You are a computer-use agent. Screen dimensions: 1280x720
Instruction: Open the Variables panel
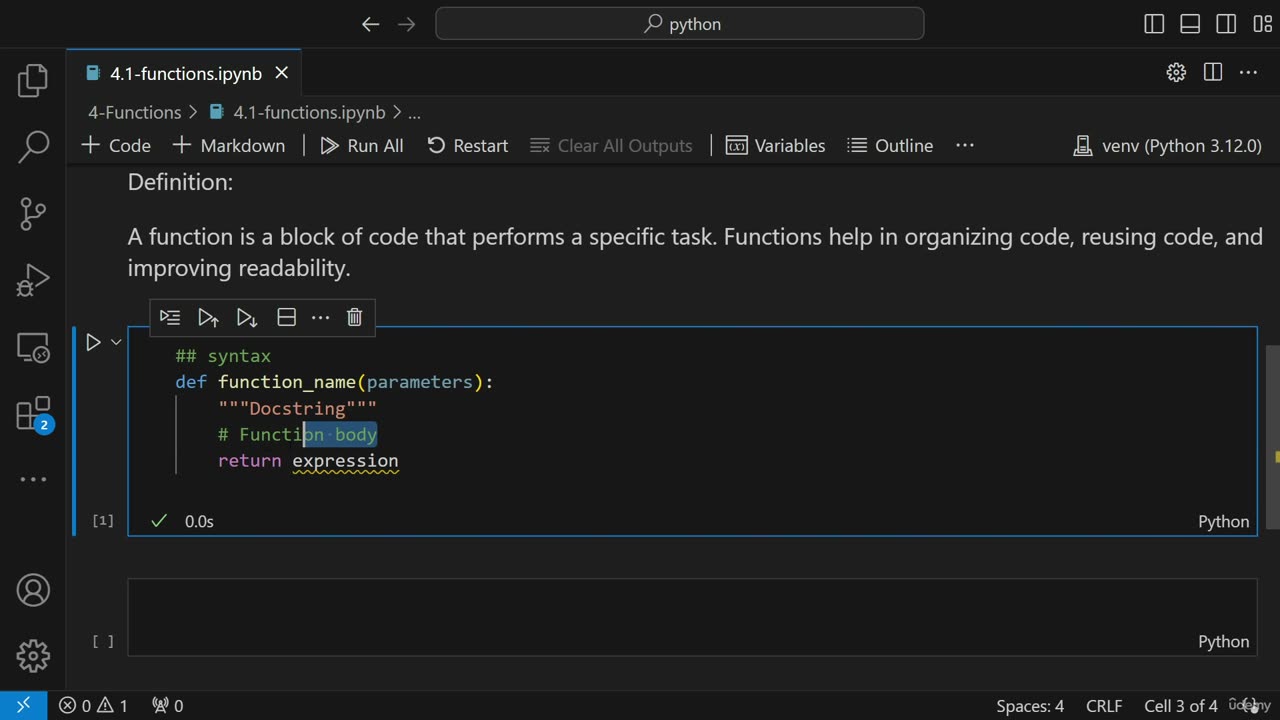click(776, 145)
